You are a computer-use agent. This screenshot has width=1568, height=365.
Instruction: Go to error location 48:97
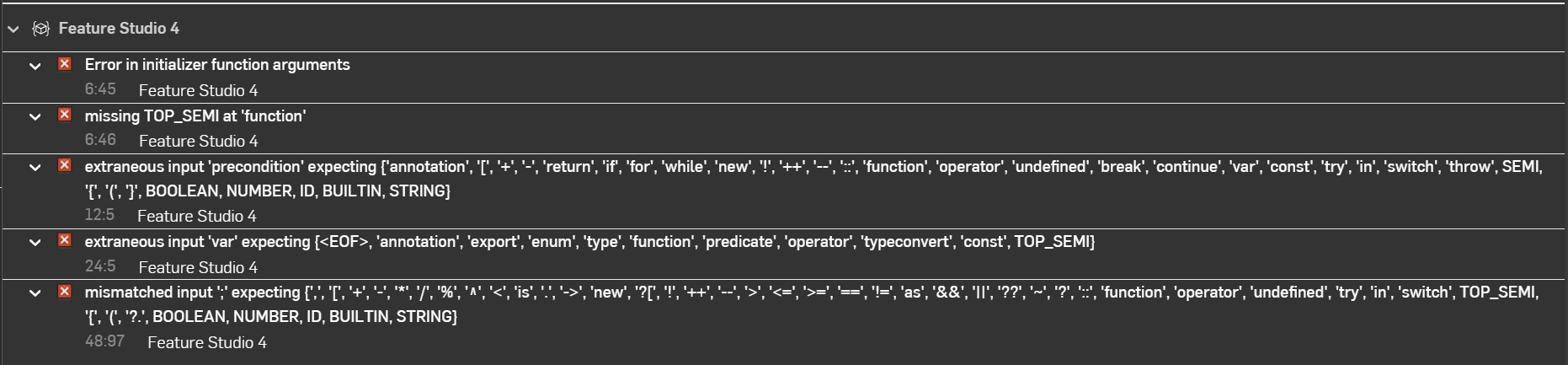tap(104, 341)
